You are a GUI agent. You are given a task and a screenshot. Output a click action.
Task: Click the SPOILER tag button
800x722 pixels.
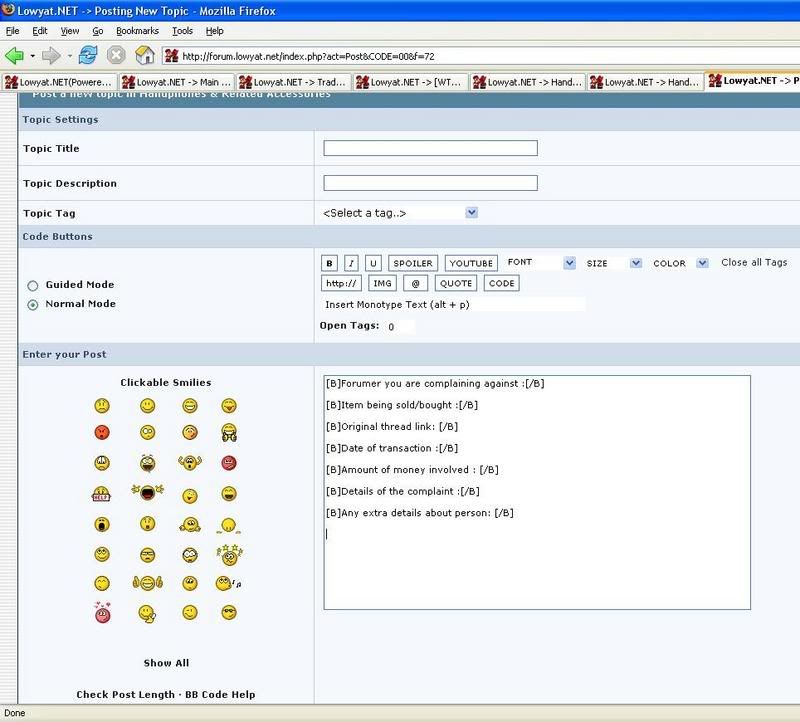click(x=412, y=263)
